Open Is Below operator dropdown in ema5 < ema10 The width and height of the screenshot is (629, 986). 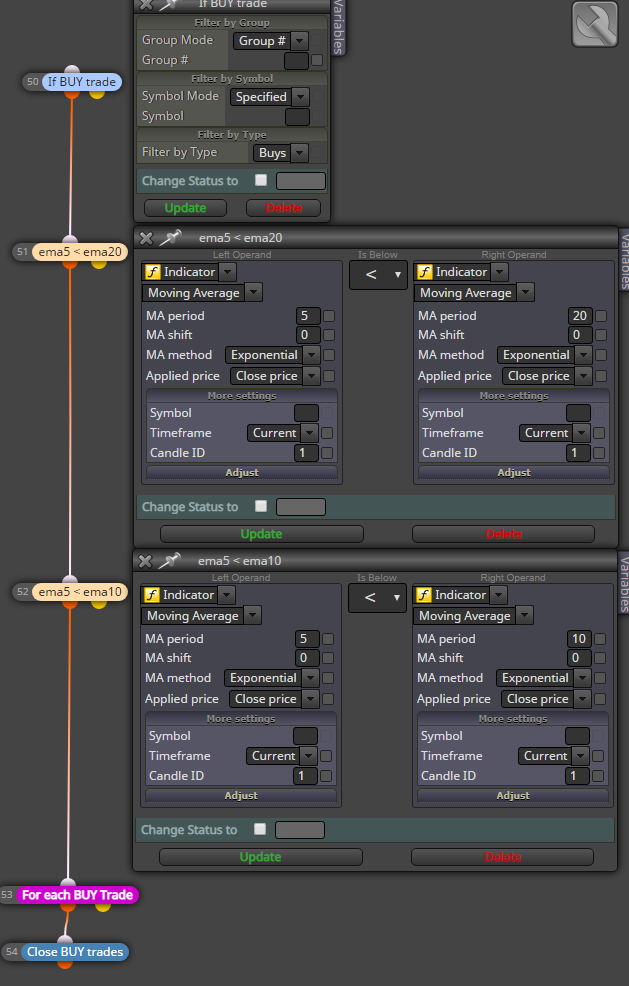pos(377,598)
